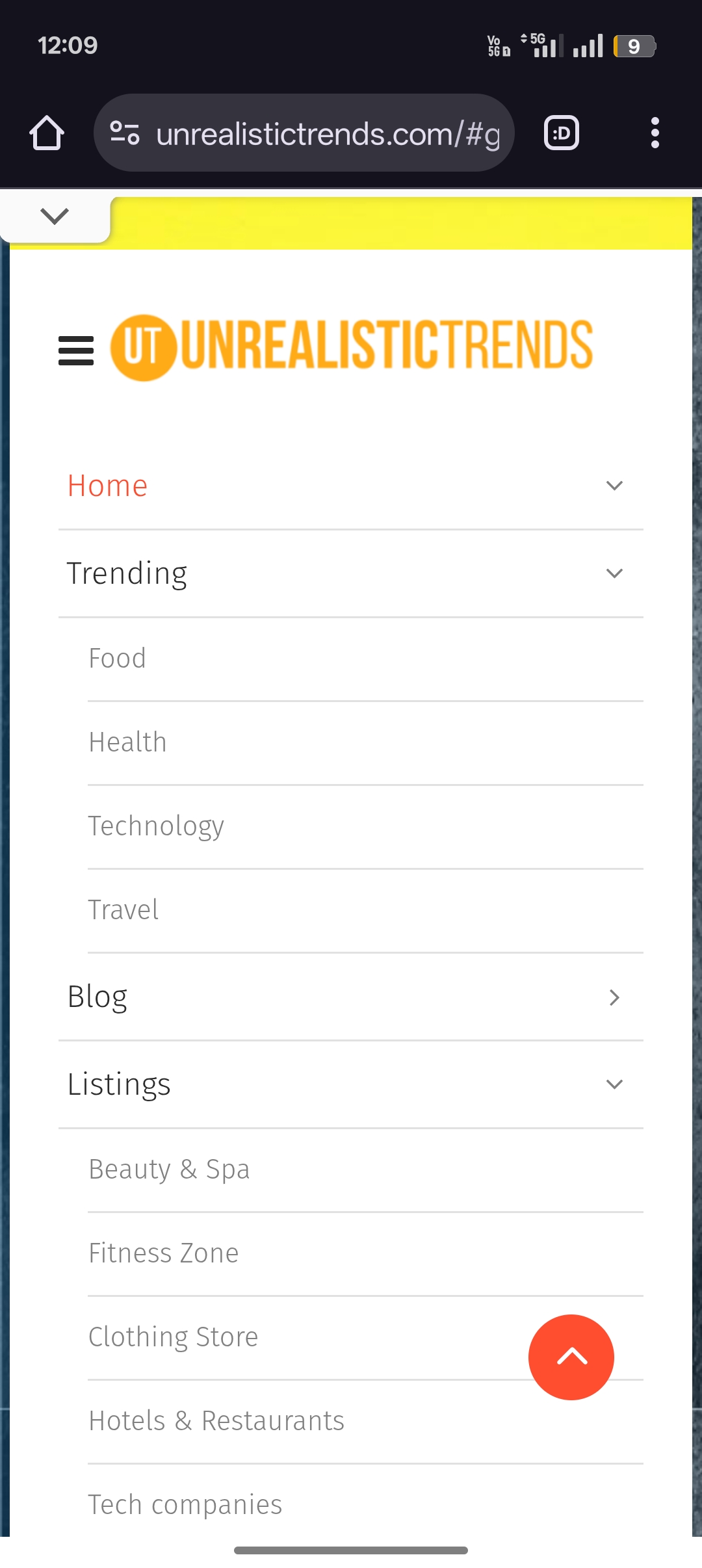This screenshot has width=702, height=1568.
Task: Open the Food category
Action: pos(118,659)
